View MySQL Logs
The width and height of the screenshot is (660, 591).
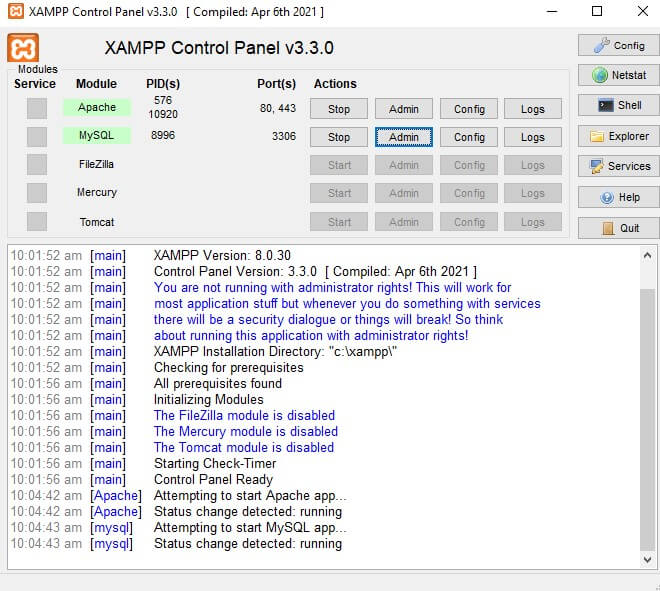tap(533, 137)
